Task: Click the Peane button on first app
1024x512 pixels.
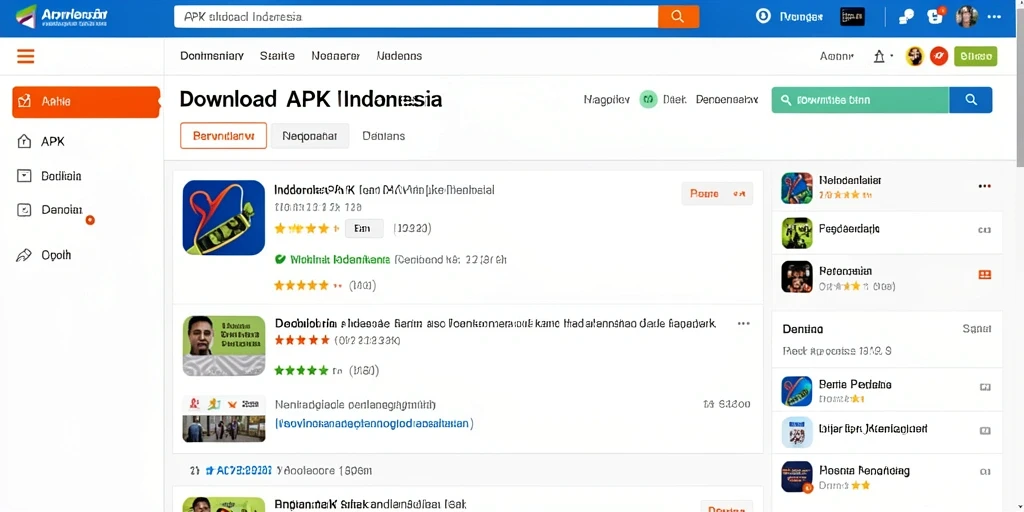Action: [717, 194]
